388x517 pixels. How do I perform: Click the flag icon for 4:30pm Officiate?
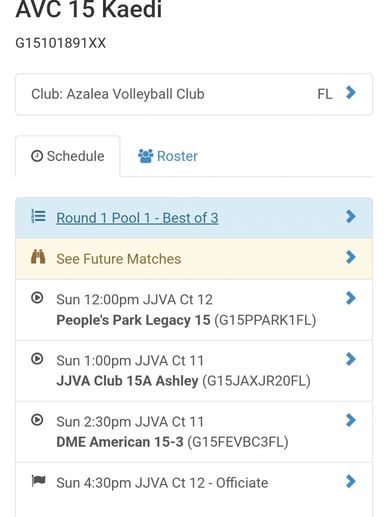click(38, 481)
